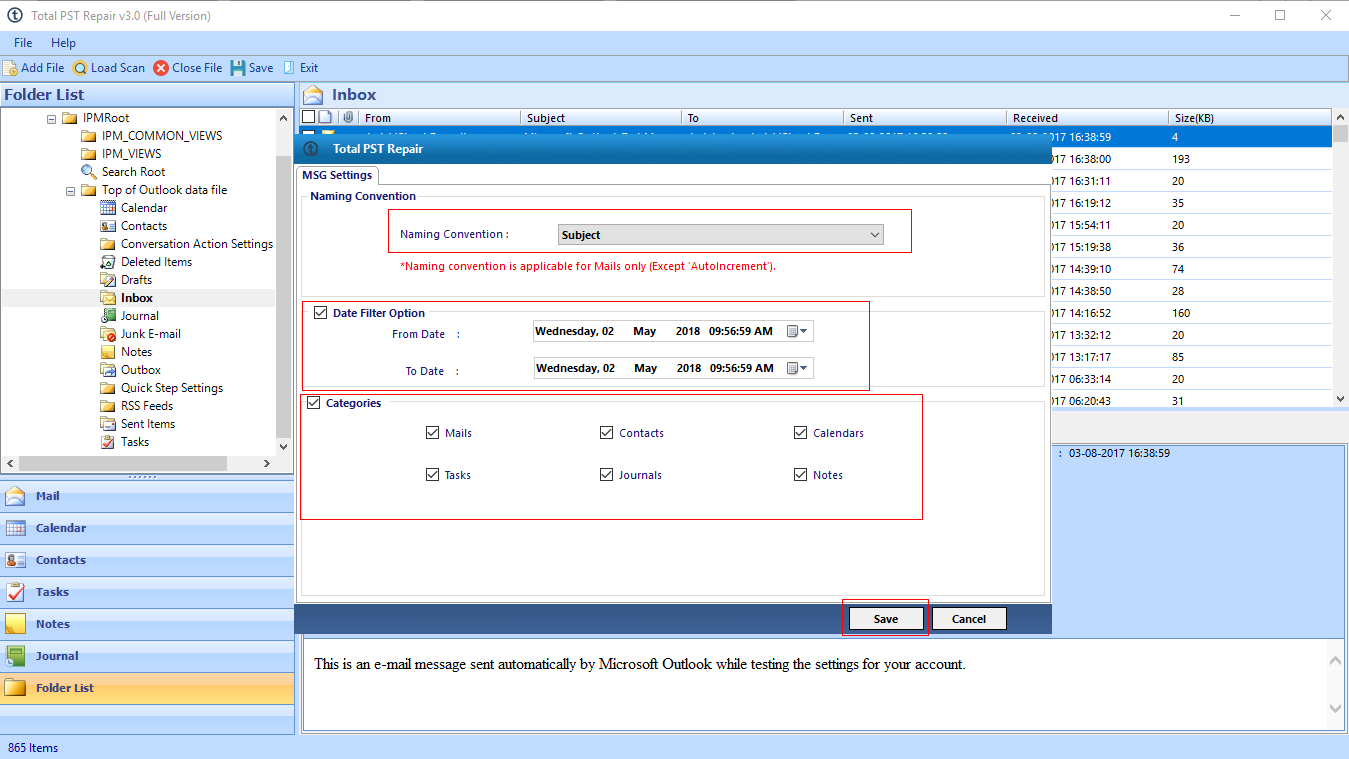Sort emails by Sent column header
Viewport: 1349px width, 759px height.
tap(925, 118)
